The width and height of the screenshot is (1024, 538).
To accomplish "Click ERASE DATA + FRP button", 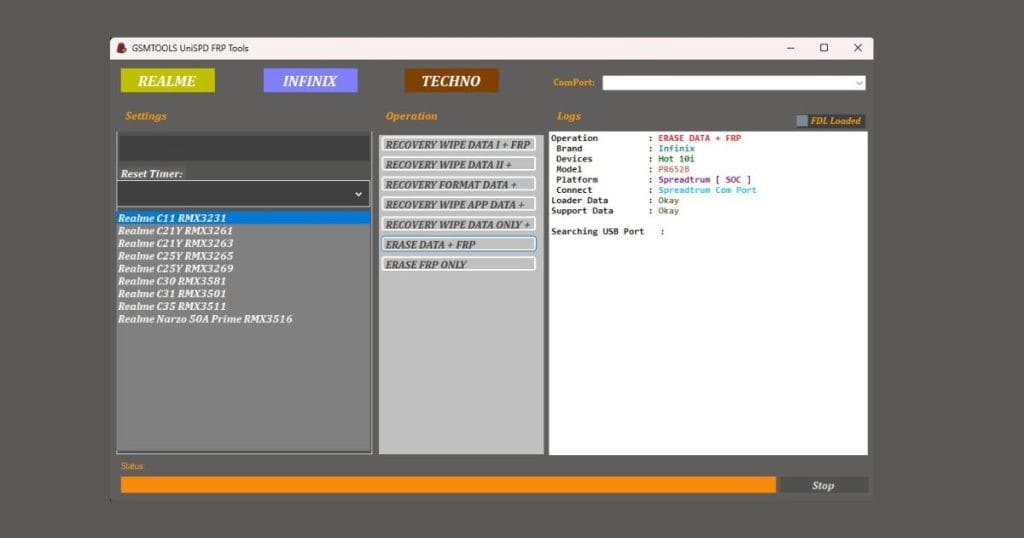I will point(458,244).
